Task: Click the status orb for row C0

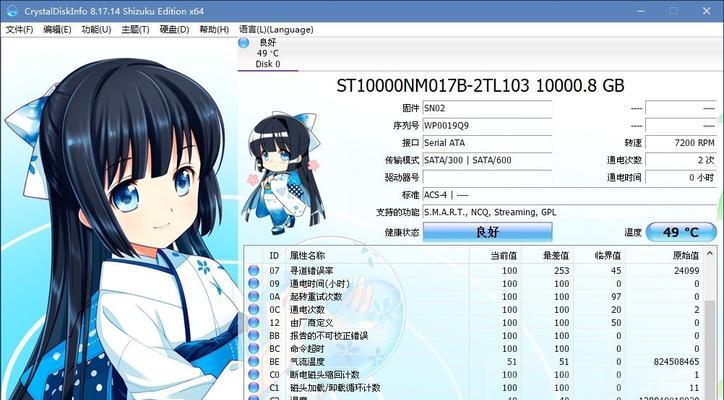Action: click(253, 375)
